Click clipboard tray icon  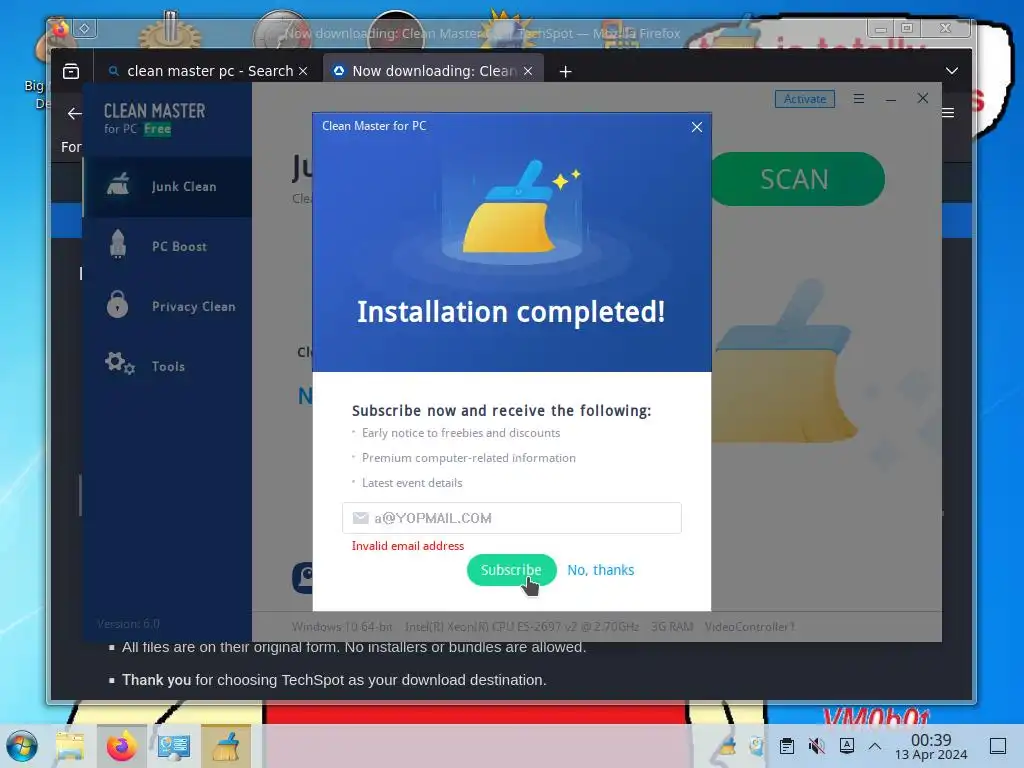787,746
